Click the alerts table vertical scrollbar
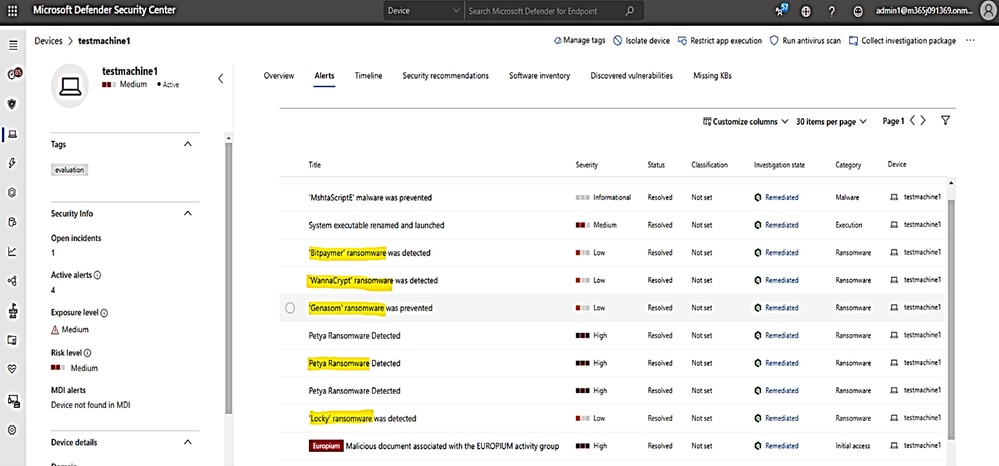Image resolution: width=999 pixels, height=466 pixels. coord(952,319)
